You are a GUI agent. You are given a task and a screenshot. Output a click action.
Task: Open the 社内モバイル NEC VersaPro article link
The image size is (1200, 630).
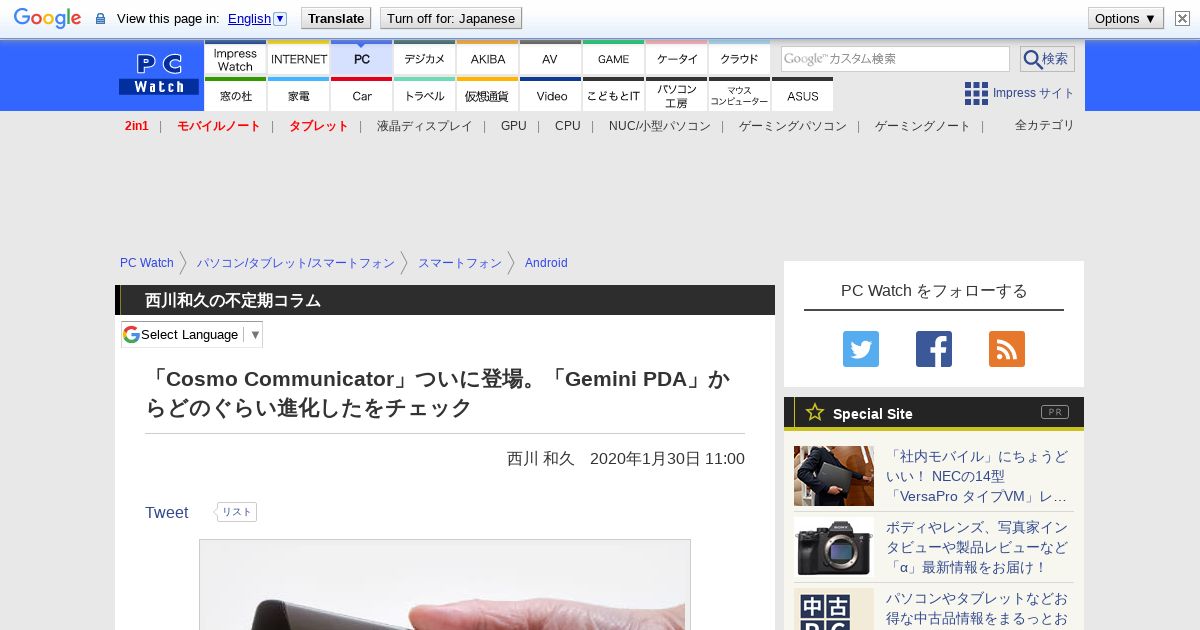pyautogui.click(x=978, y=476)
